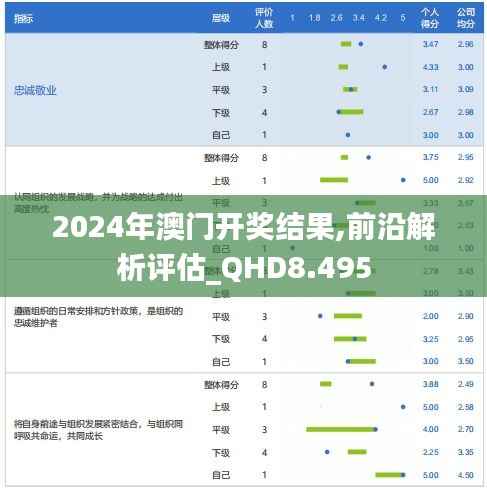Click the description starting with 遵循组织的日常安排
This screenshot has width=487, height=492.
click(98, 317)
